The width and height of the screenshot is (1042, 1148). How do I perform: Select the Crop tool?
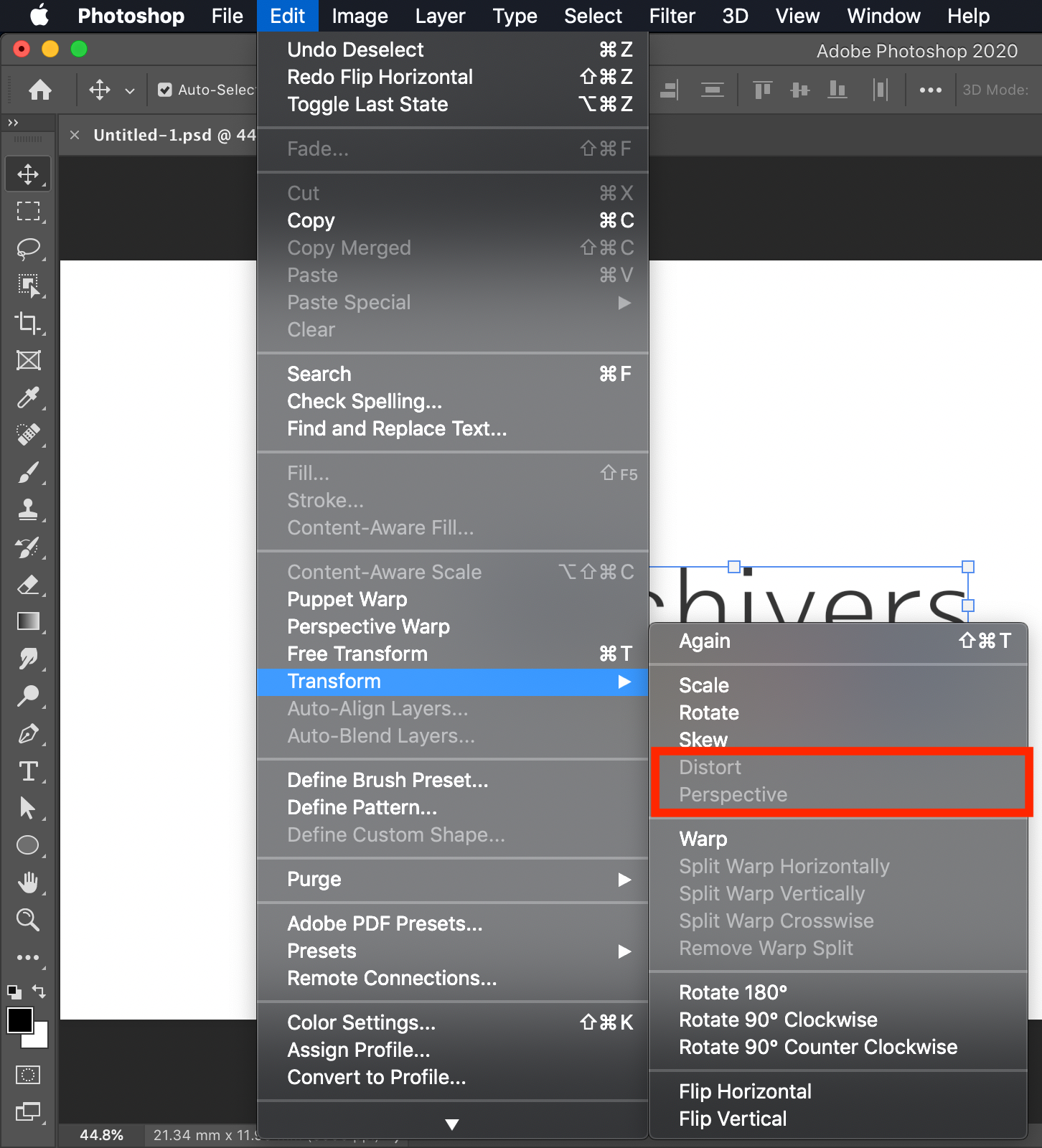28,324
